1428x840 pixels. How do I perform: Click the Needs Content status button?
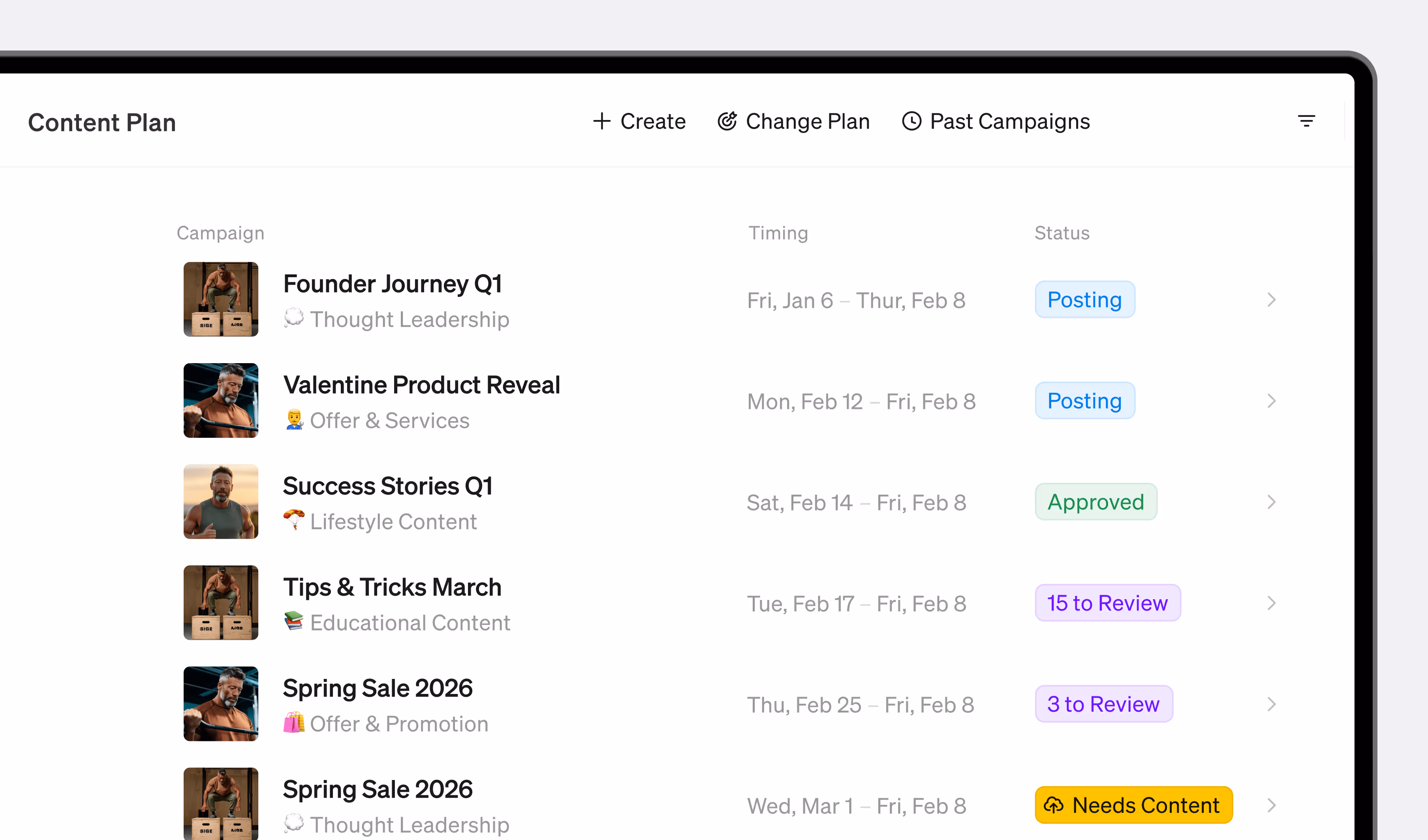tap(1133, 805)
